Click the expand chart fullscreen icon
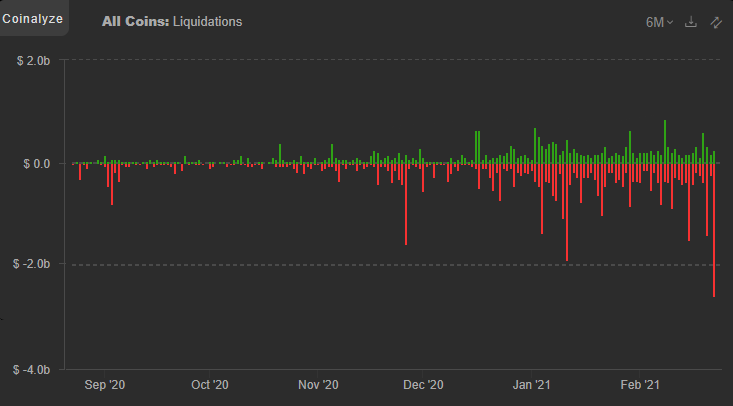 [716, 22]
